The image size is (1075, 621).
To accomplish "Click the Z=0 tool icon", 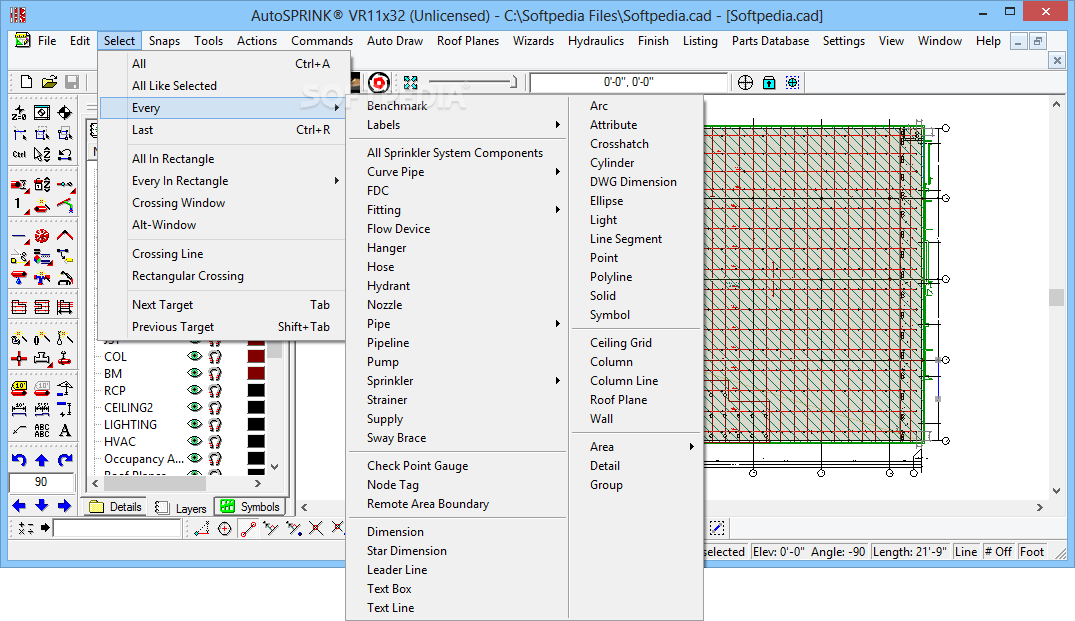I will [19, 112].
